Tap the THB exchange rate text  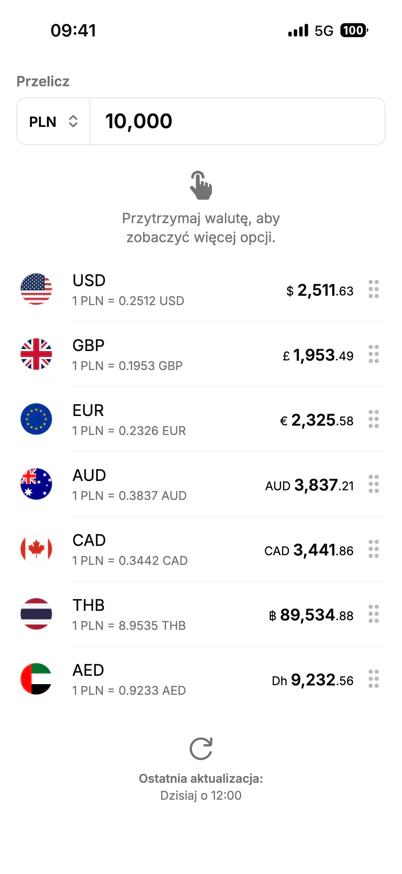tap(129, 625)
